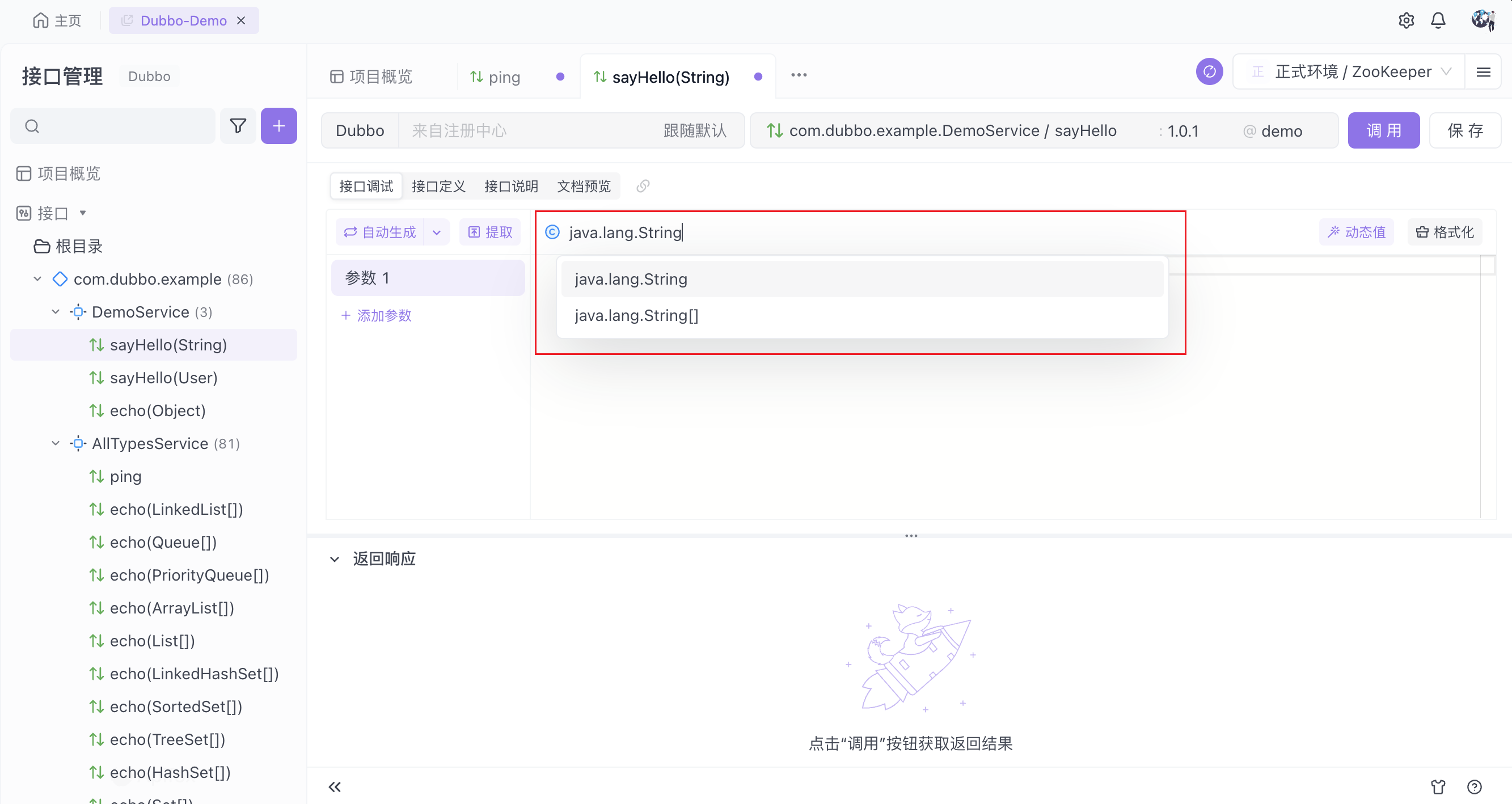1512x804 pixels.
Task: Click the 调用 invoke button
Action: point(1383,130)
